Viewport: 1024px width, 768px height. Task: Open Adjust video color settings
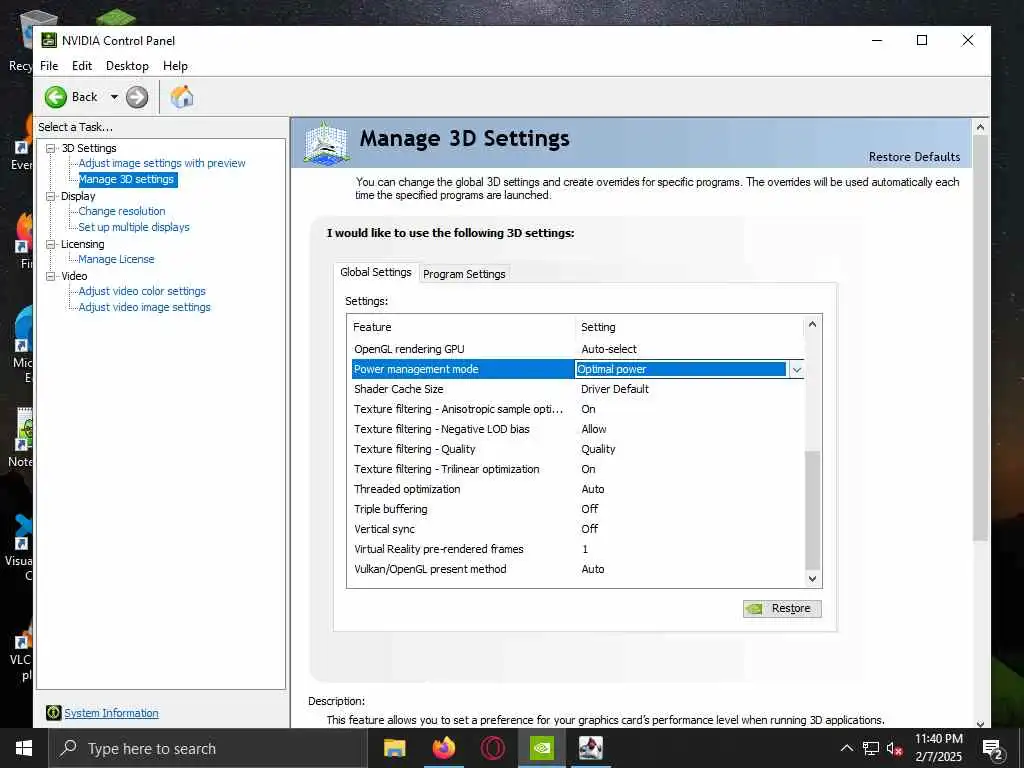point(142,291)
